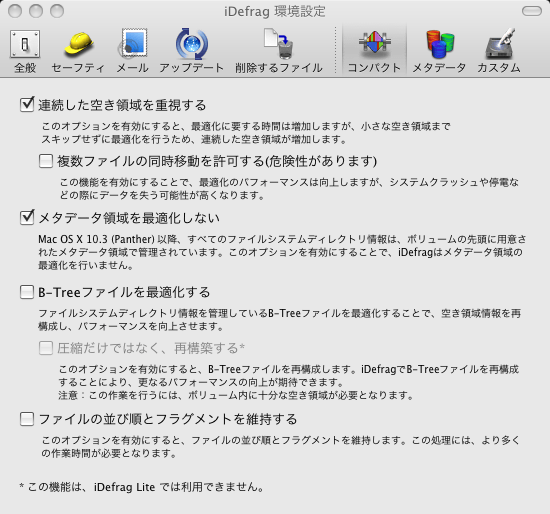Image resolution: width=550 pixels, height=514 pixels.
Task: Open the 削除するファイル trash icon
Action: (x=279, y=44)
